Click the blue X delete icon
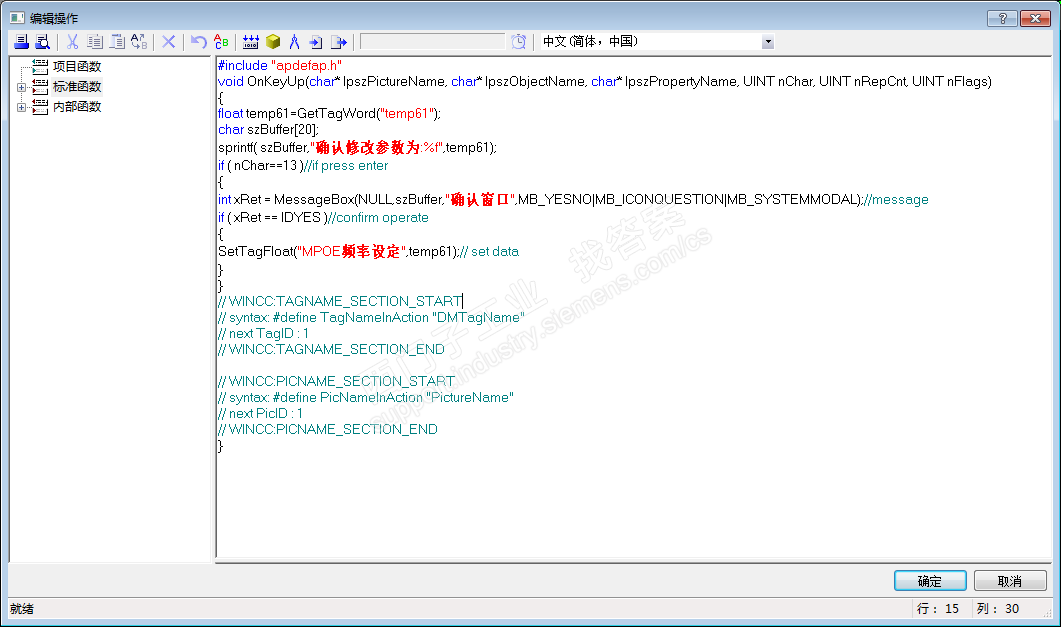The width and height of the screenshot is (1061, 627). [x=168, y=42]
